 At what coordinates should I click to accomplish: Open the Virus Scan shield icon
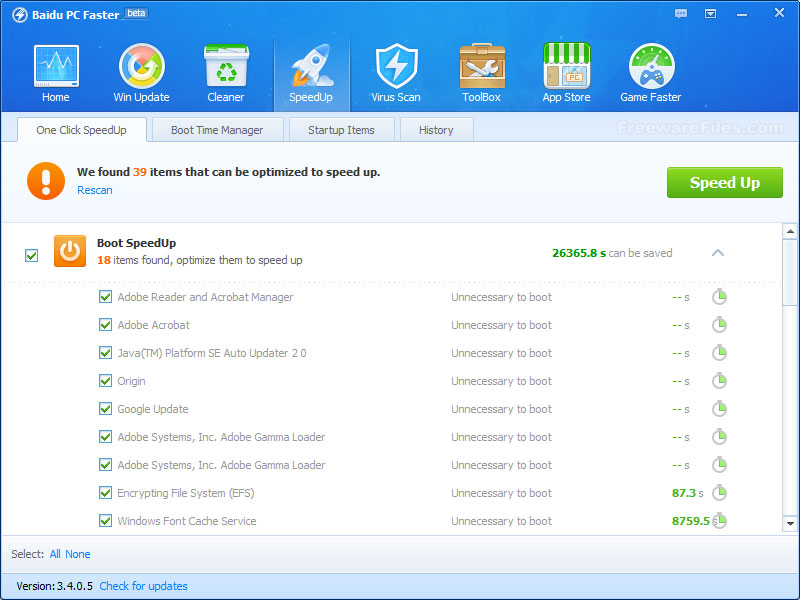(x=396, y=66)
